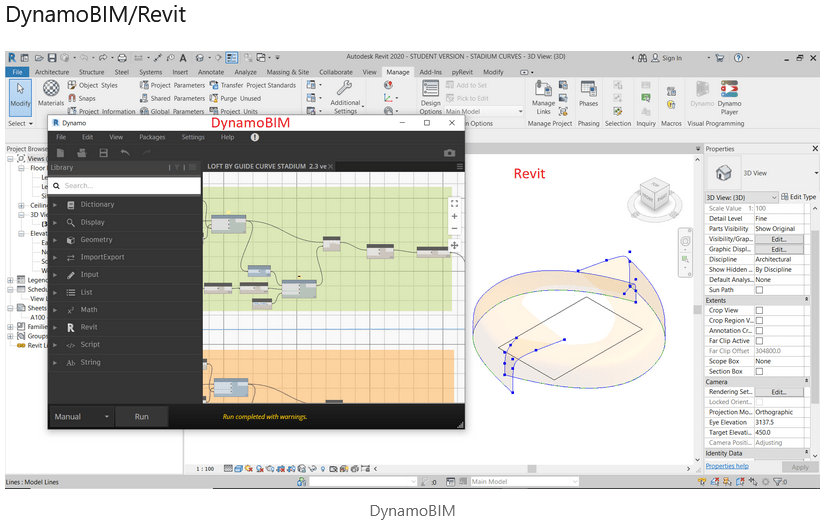Expand the Revit category in Dynamo library
This screenshot has height=526, width=831.
coord(89,327)
